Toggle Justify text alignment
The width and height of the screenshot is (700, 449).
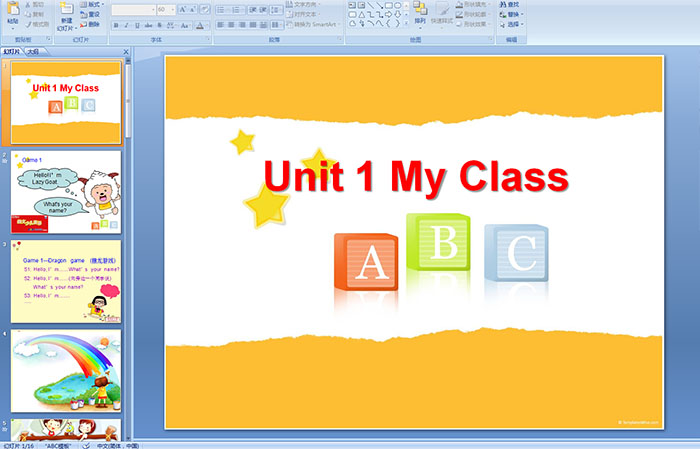pos(253,25)
